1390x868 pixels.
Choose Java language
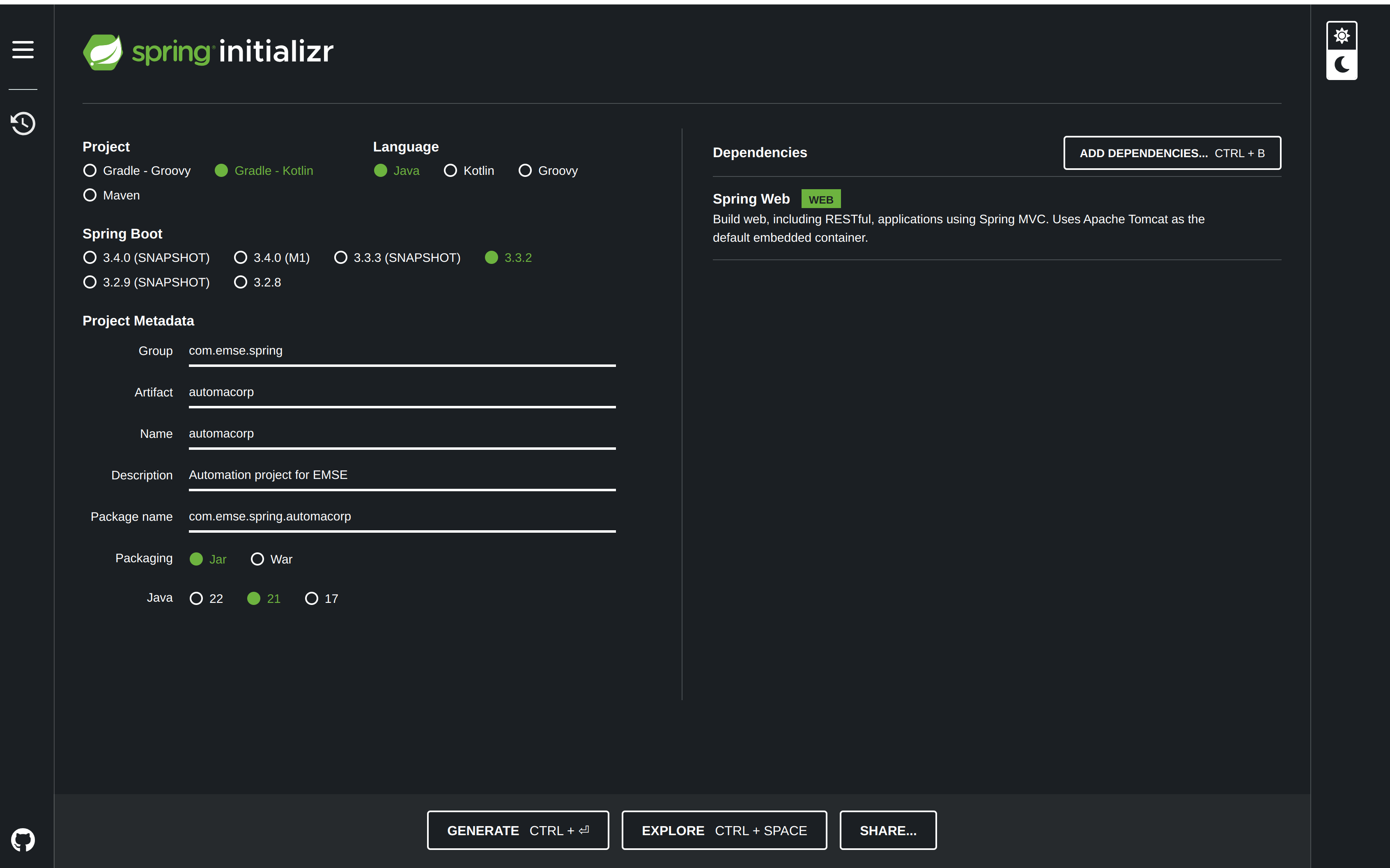click(x=396, y=170)
